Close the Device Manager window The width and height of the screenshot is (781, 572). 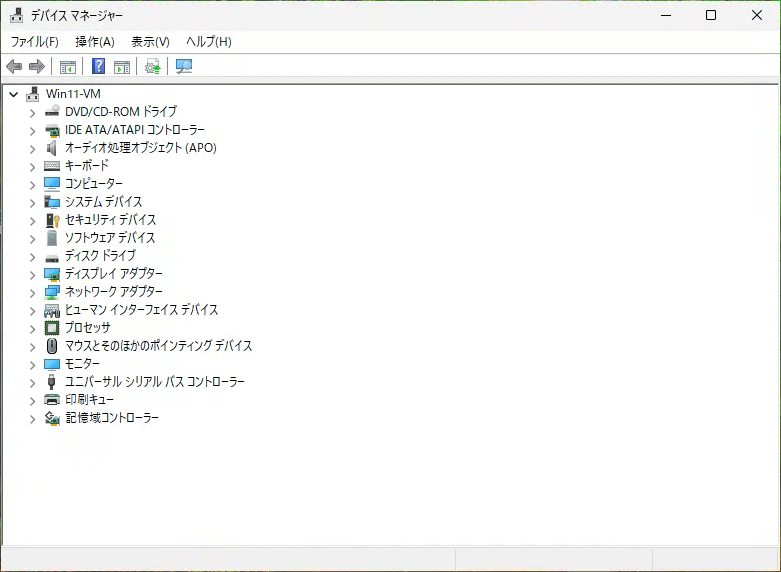click(x=757, y=15)
